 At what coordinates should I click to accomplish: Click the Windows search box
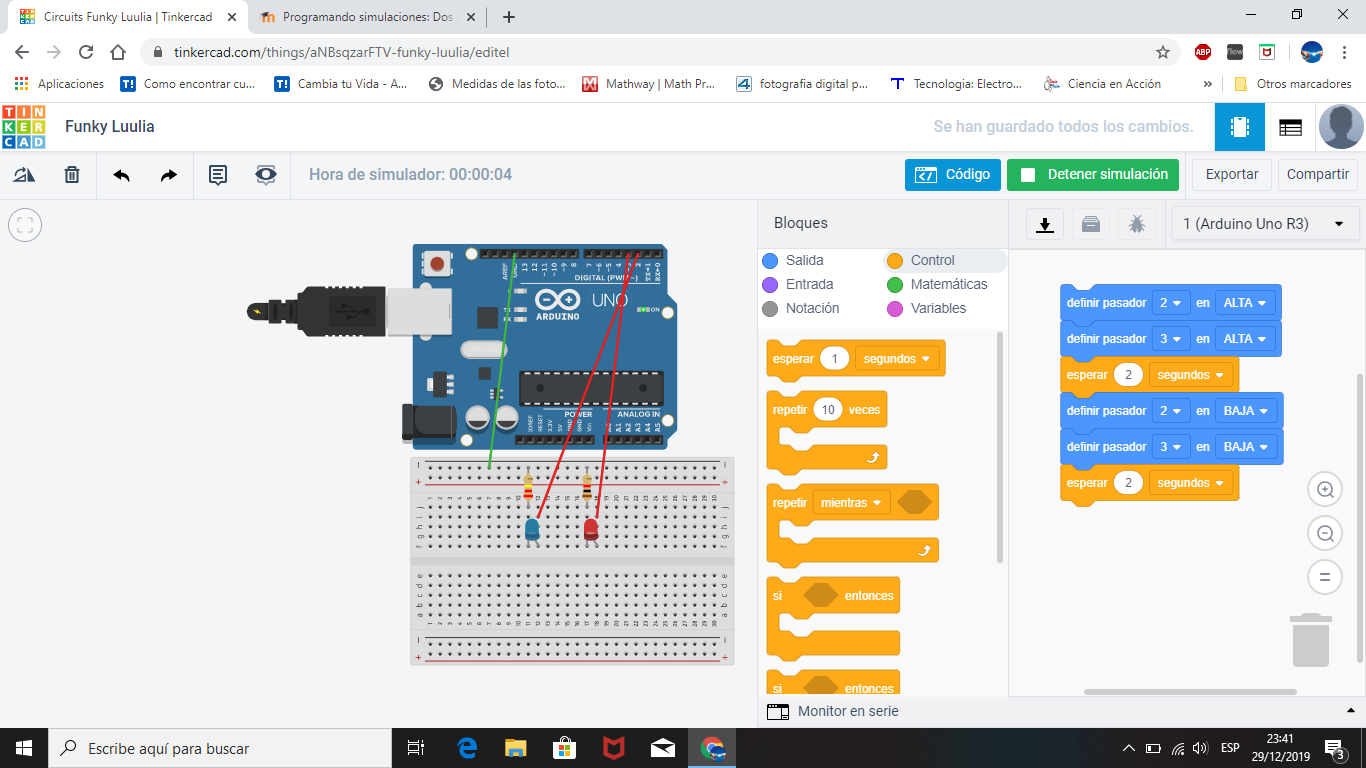coord(220,748)
